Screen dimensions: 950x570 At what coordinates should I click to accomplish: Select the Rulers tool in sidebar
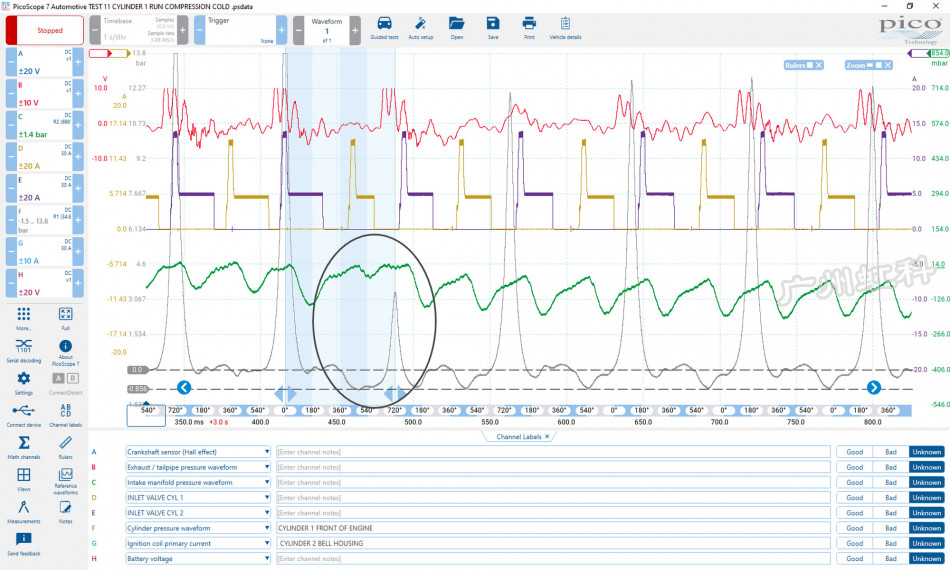tap(65, 445)
